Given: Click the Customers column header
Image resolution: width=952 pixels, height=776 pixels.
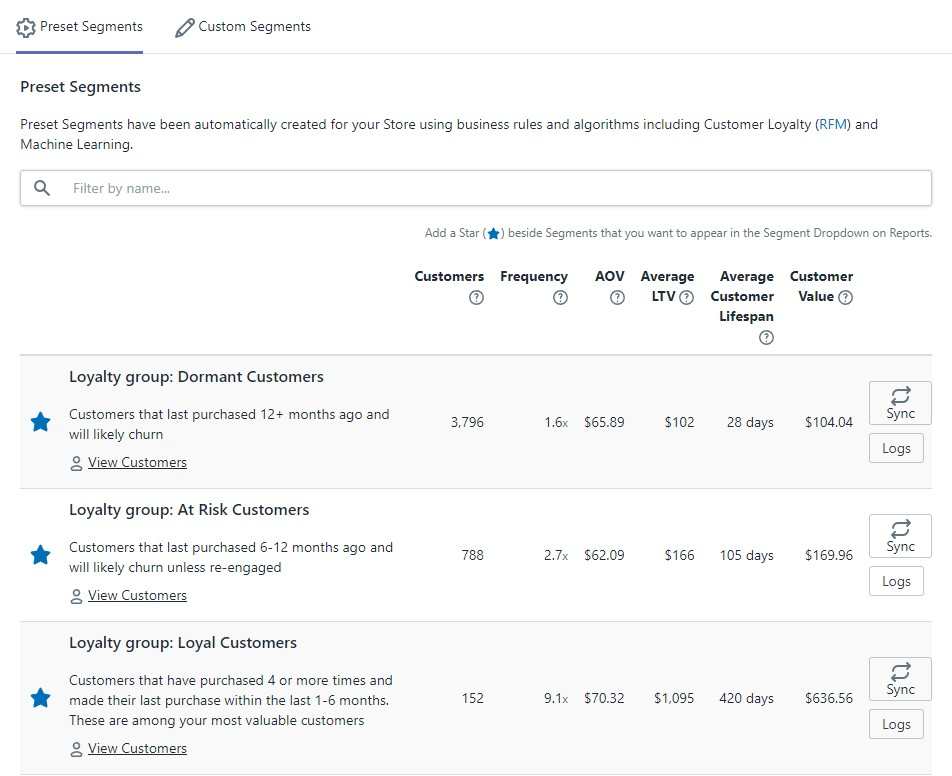Looking at the screenshot, I should [x=449, y=277].
